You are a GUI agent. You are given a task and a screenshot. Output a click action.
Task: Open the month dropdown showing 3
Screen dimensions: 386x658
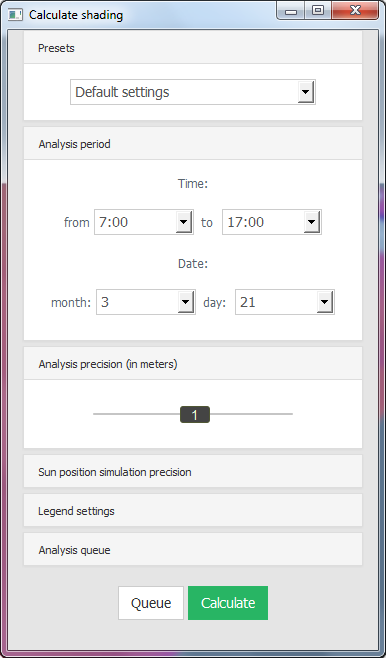(x=146, y=302)
